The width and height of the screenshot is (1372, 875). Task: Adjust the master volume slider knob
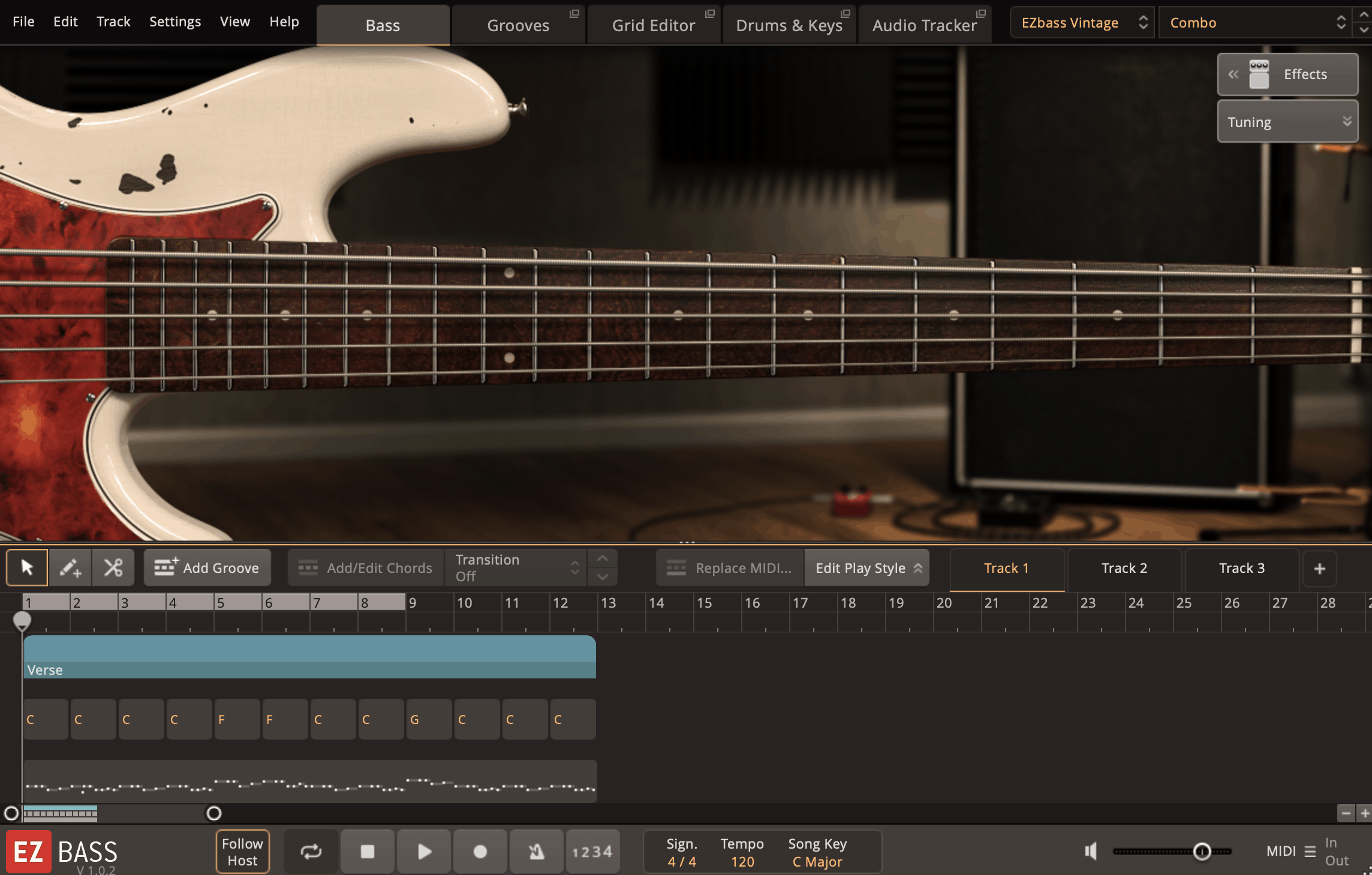pos(1202,851)
